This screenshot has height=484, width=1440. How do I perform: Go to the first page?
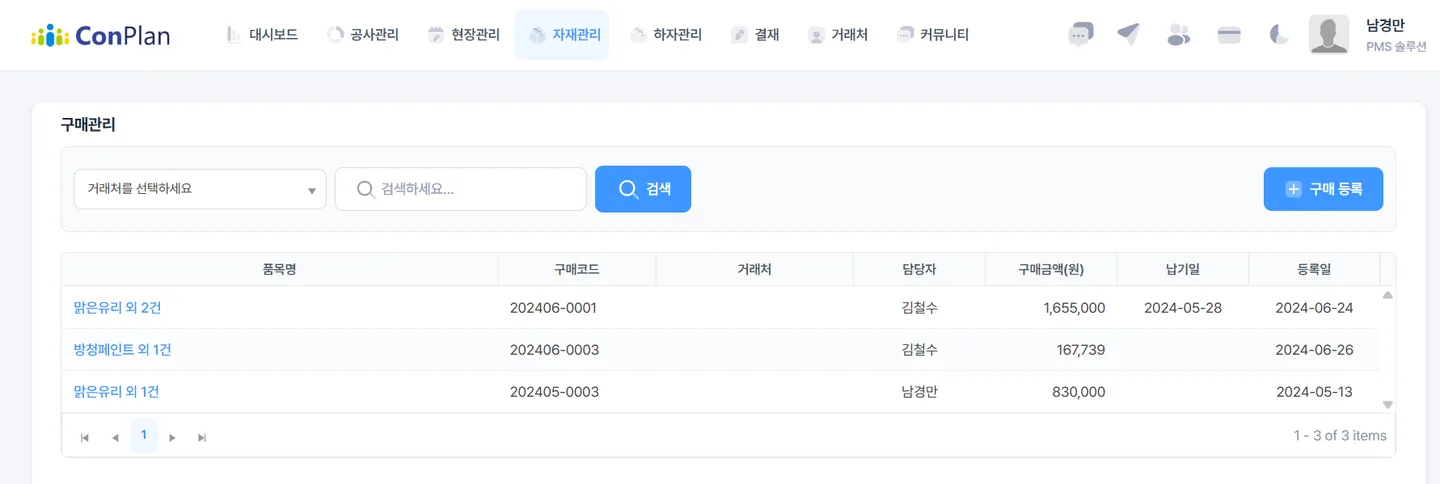click(85, 437)
